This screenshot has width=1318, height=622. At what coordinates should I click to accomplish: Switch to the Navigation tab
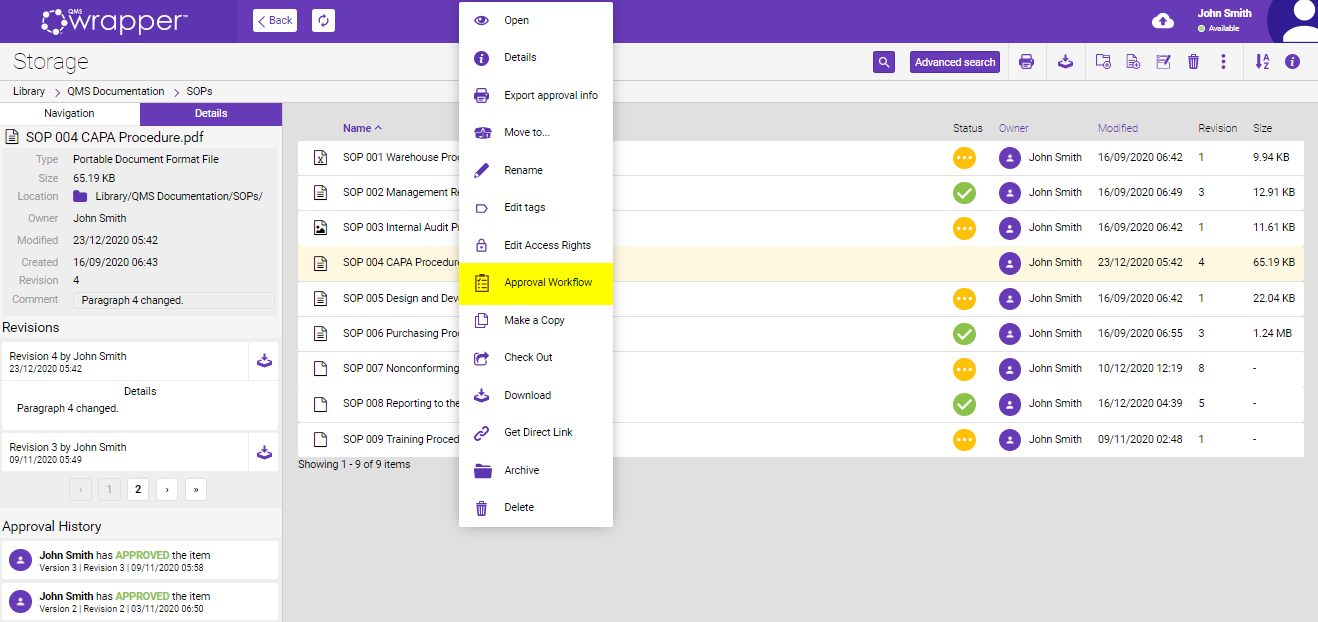[x=70, y=114]
